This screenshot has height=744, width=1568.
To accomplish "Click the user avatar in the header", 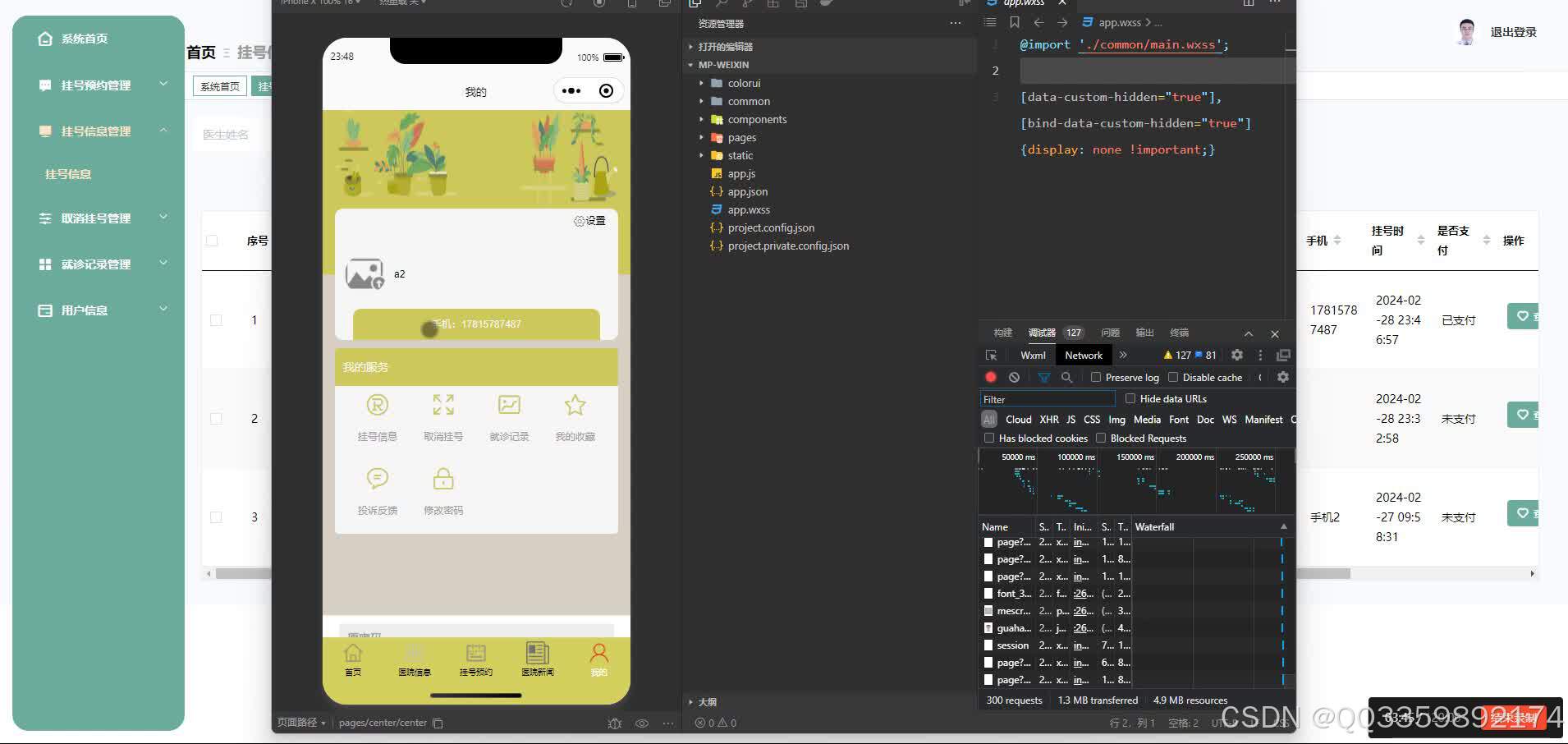I will coord(1466,32).
